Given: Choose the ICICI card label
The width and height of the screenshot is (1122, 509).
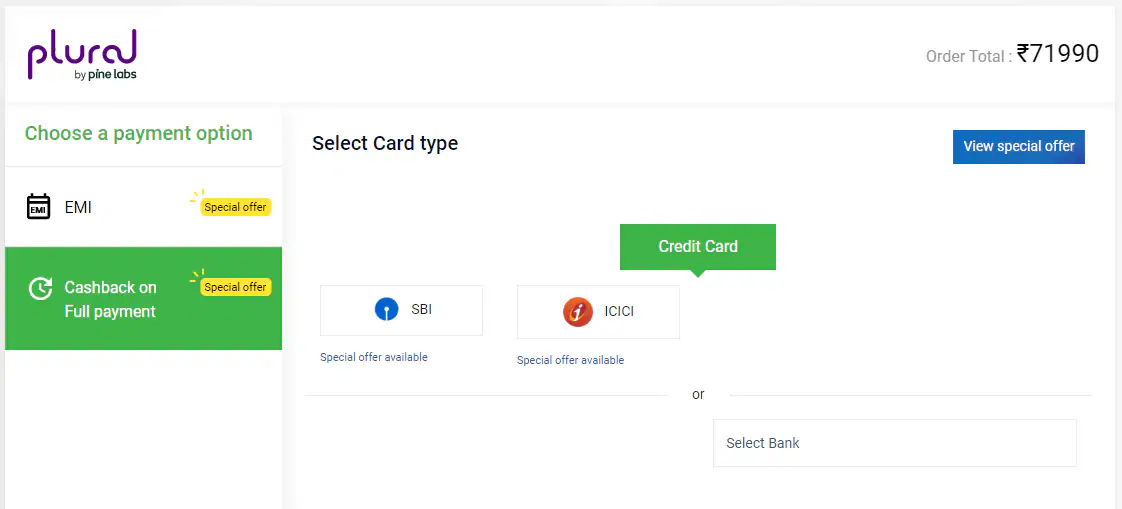Looking at the screenshot, I should pyautogui.click(x=619, y=311).
